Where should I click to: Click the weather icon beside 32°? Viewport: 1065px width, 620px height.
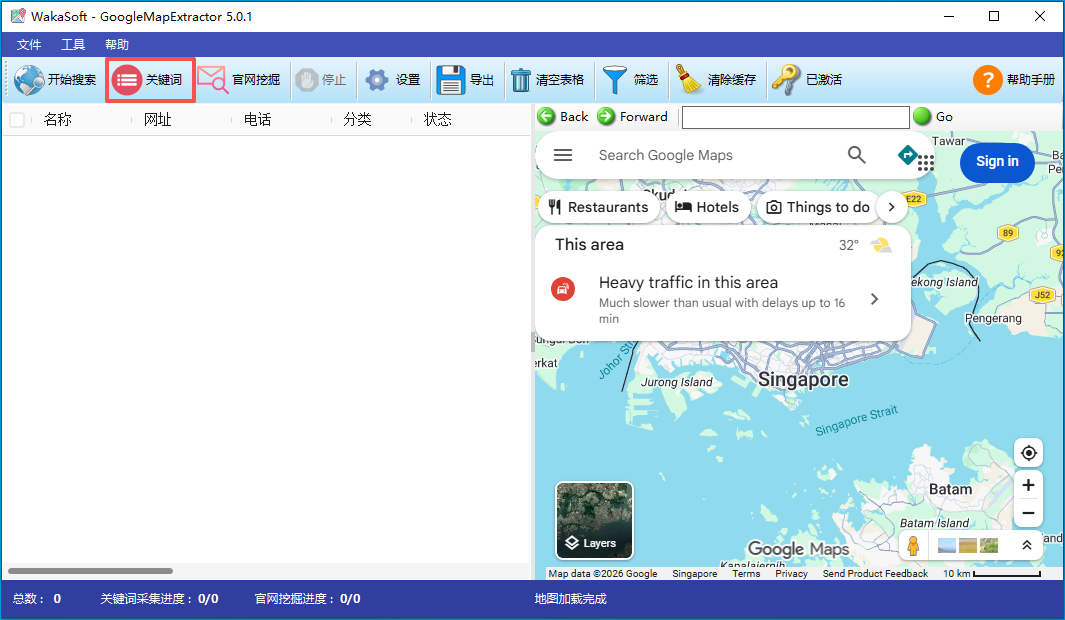click(x=881, y=245)
